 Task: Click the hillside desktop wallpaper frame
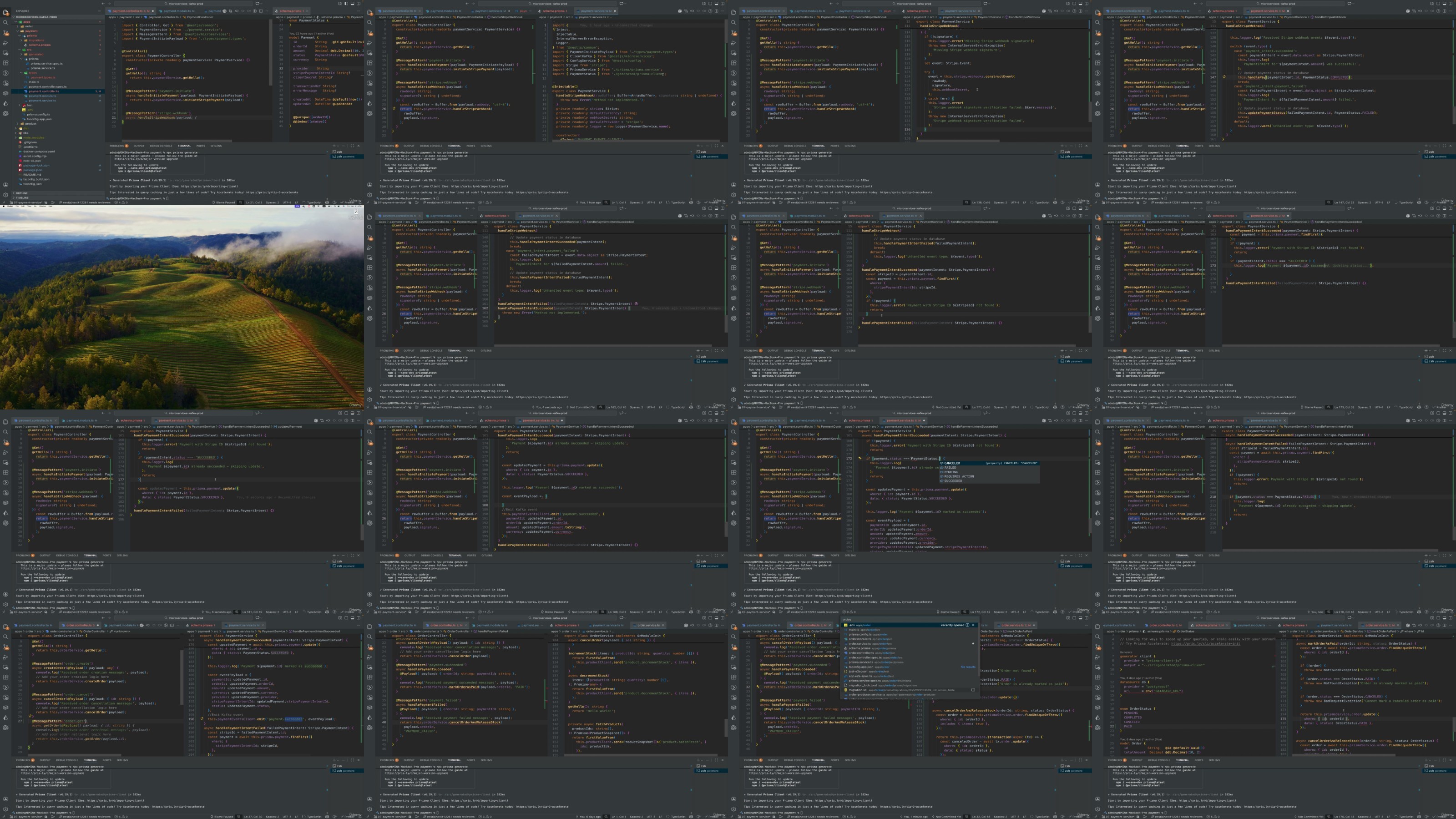click(182, 308)
